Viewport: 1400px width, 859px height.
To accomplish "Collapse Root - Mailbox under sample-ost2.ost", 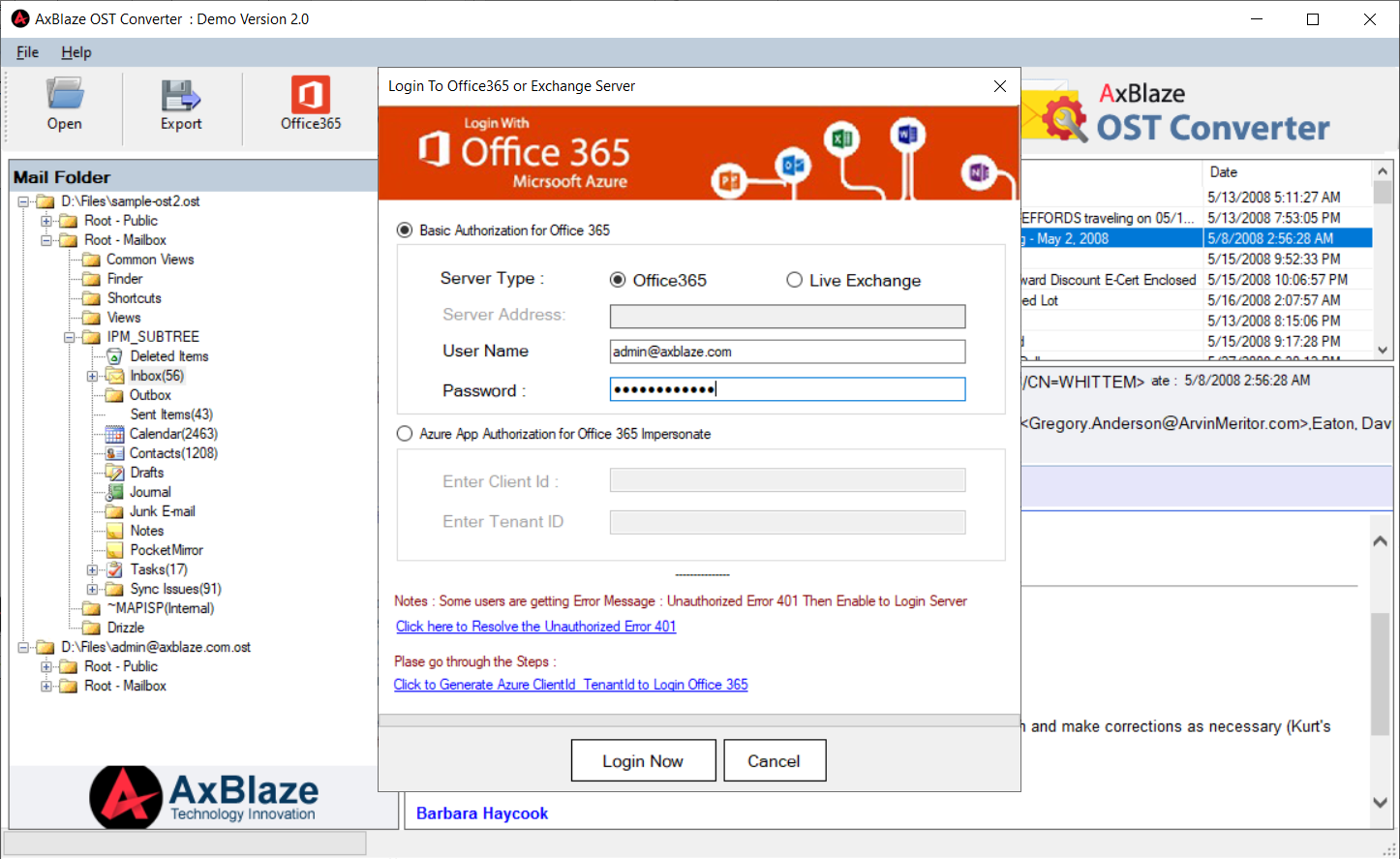I will click(46, 240).
